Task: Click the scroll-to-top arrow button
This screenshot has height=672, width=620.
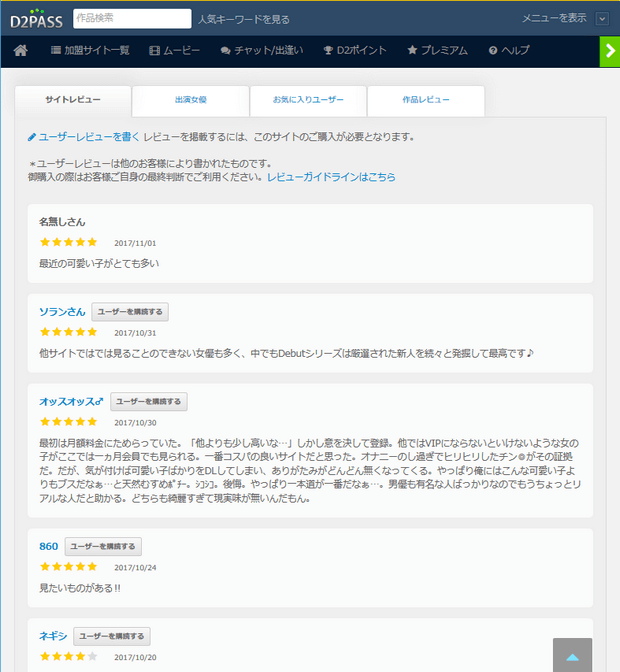Action: pyautogui.click(x=572, y=656)
